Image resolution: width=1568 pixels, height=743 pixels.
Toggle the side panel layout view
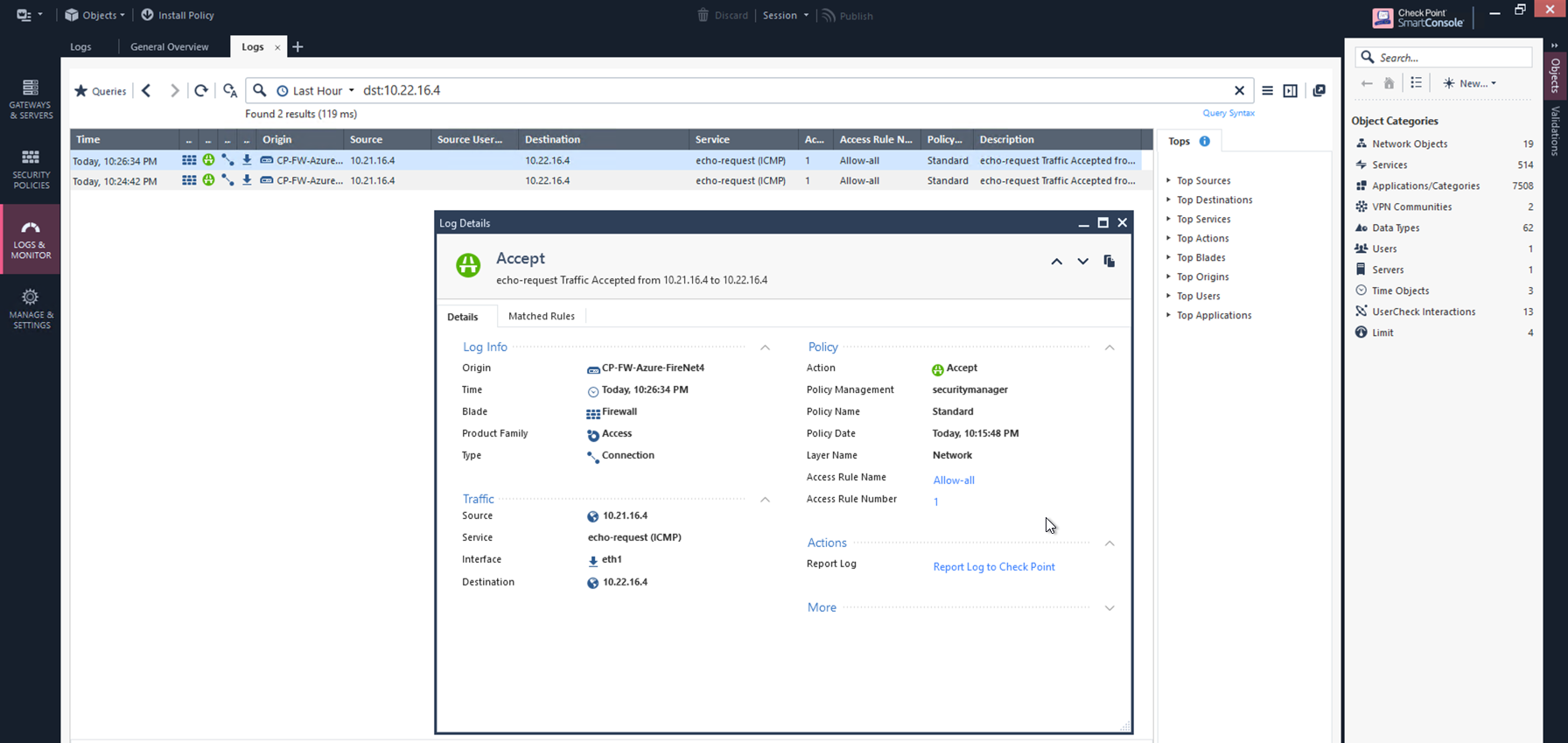click(1290, 90)
